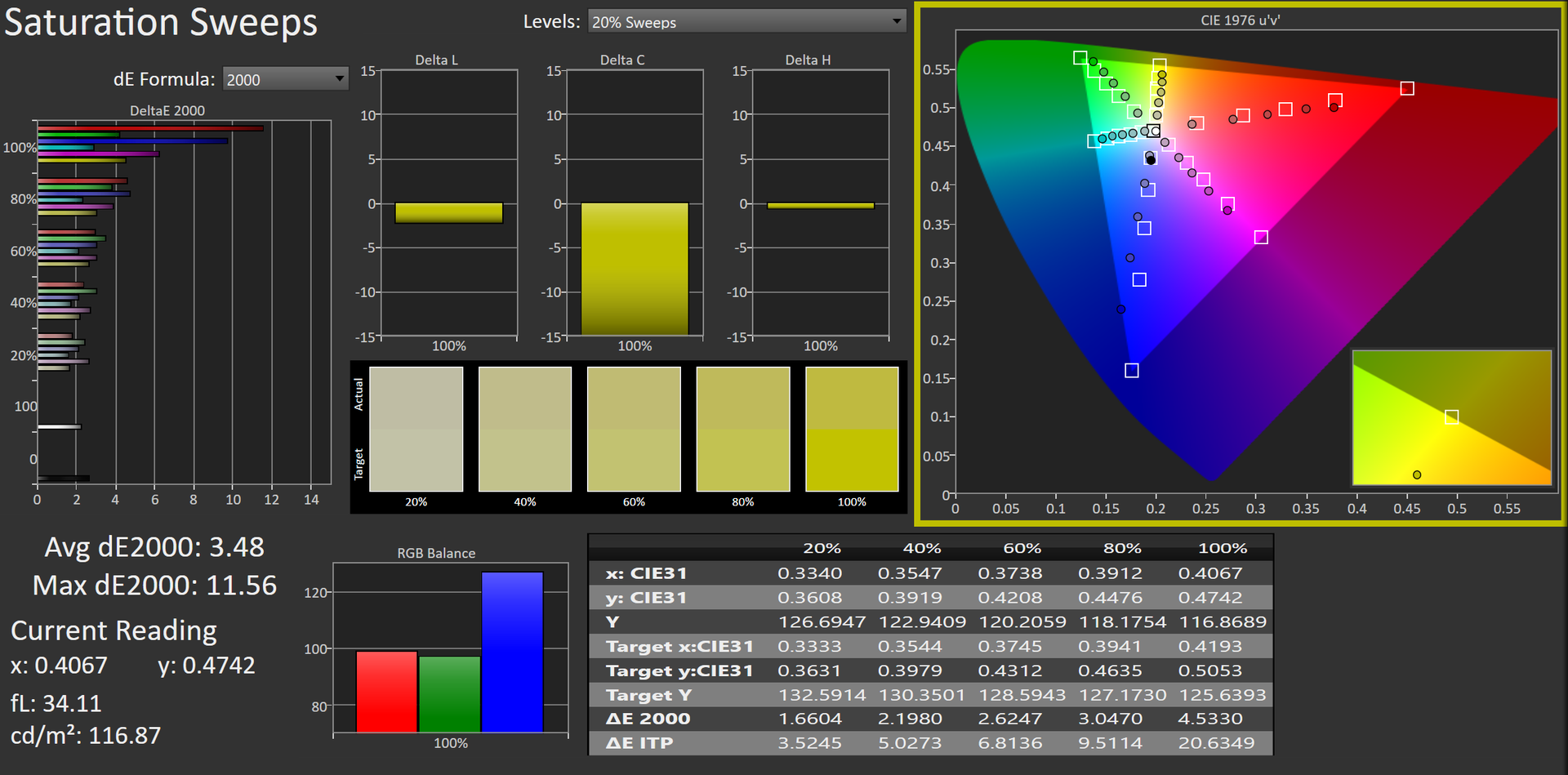The height and width of the screenshot is (775, 1568).
Task: Click the 100% green target square in CIE diagram
Action: click(1080, 58)
